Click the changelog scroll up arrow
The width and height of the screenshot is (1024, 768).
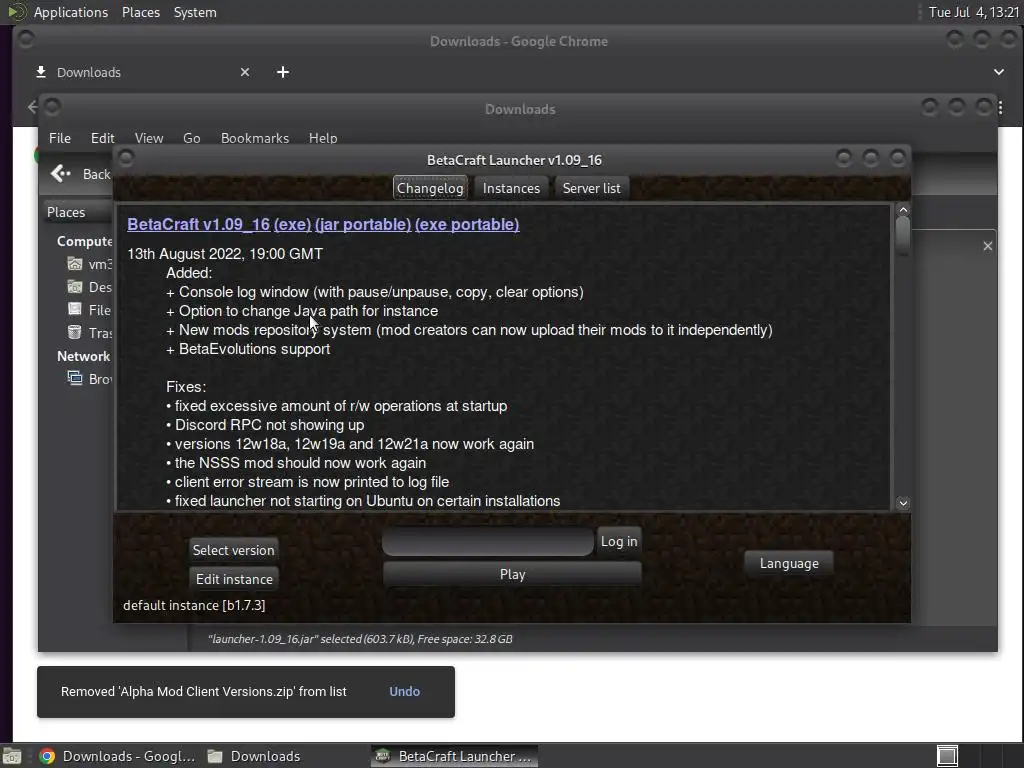[x=903, y=210]
